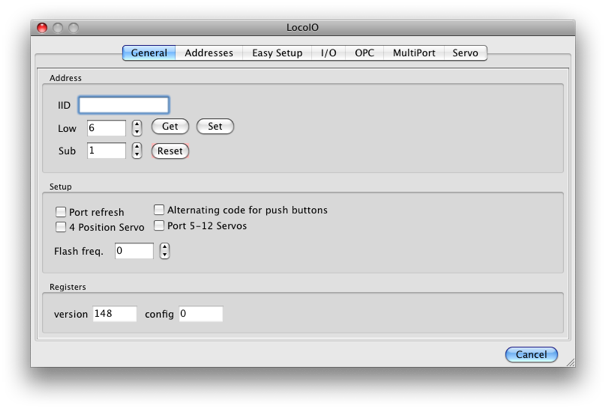606x409 pixels.
Task: Click the version register field
Action: tap(114, 314)
